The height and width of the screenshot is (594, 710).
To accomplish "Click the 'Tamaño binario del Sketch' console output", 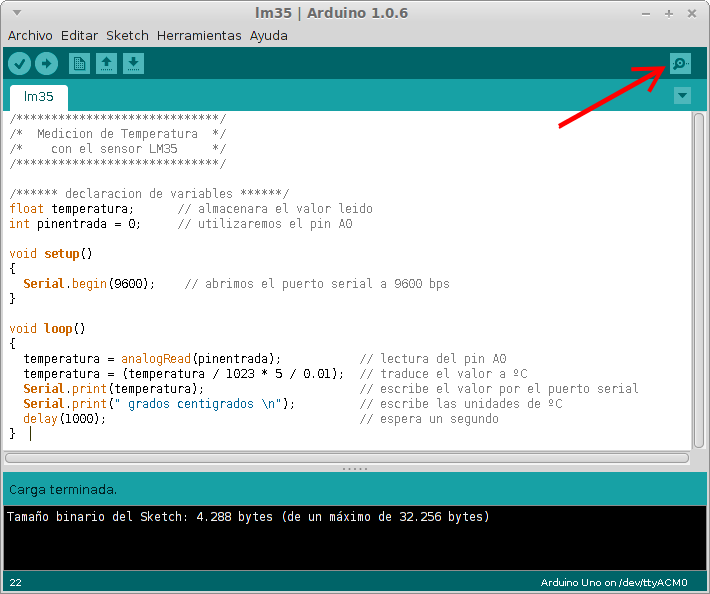I will (248, 517).
